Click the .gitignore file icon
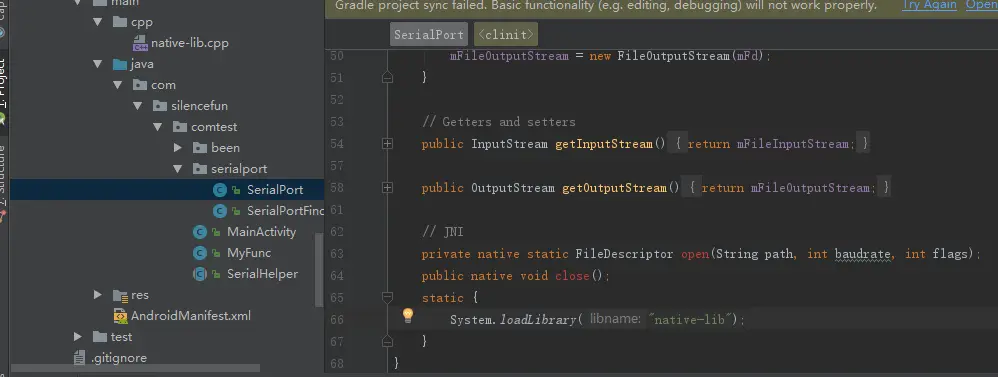998x377 pixels. 80,358
